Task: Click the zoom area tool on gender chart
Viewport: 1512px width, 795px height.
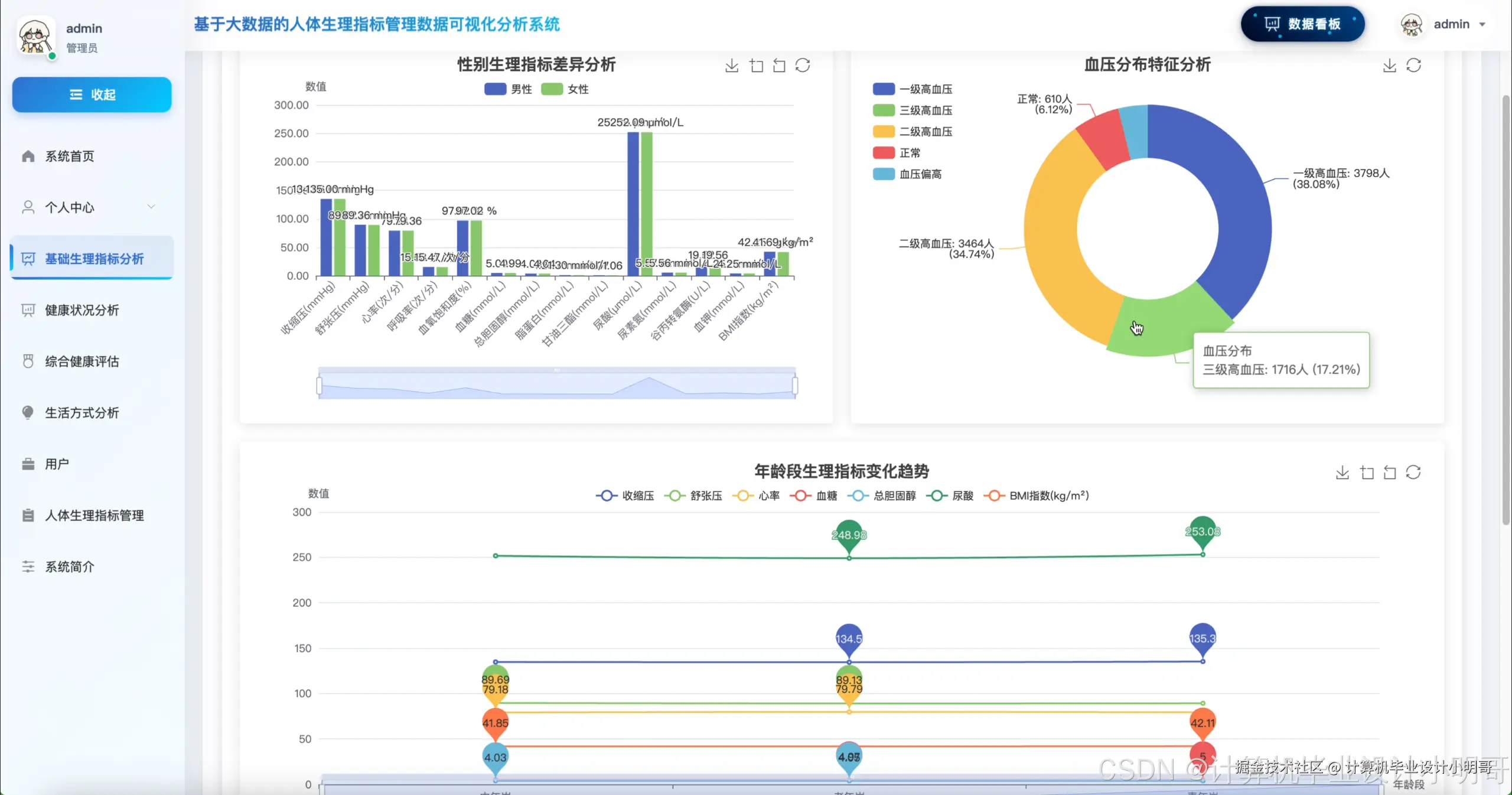Action: (x=756, y=66)
